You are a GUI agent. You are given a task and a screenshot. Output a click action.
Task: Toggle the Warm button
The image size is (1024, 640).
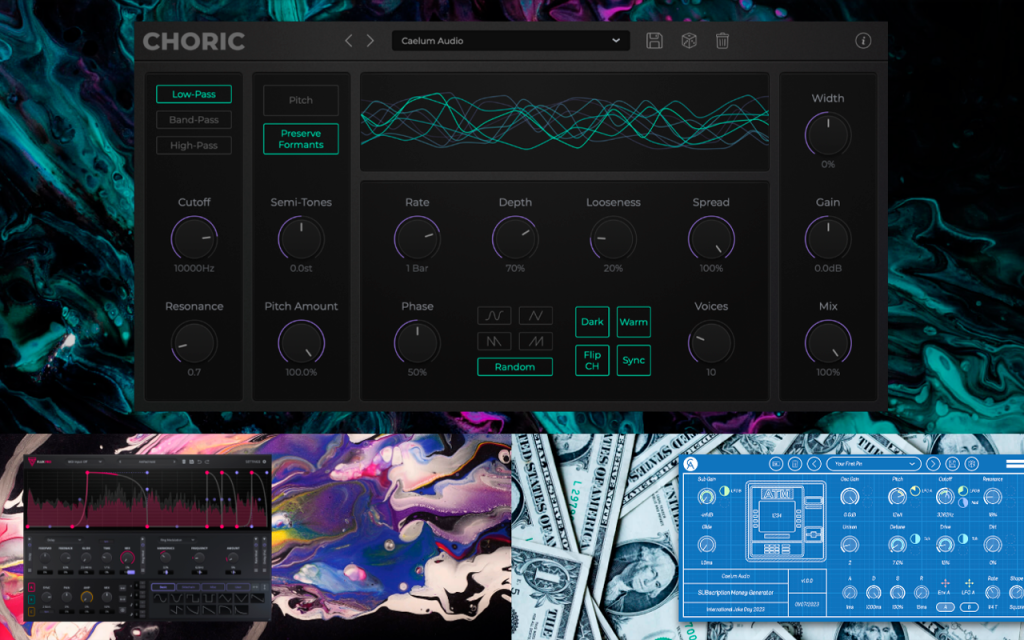[633, 322]
